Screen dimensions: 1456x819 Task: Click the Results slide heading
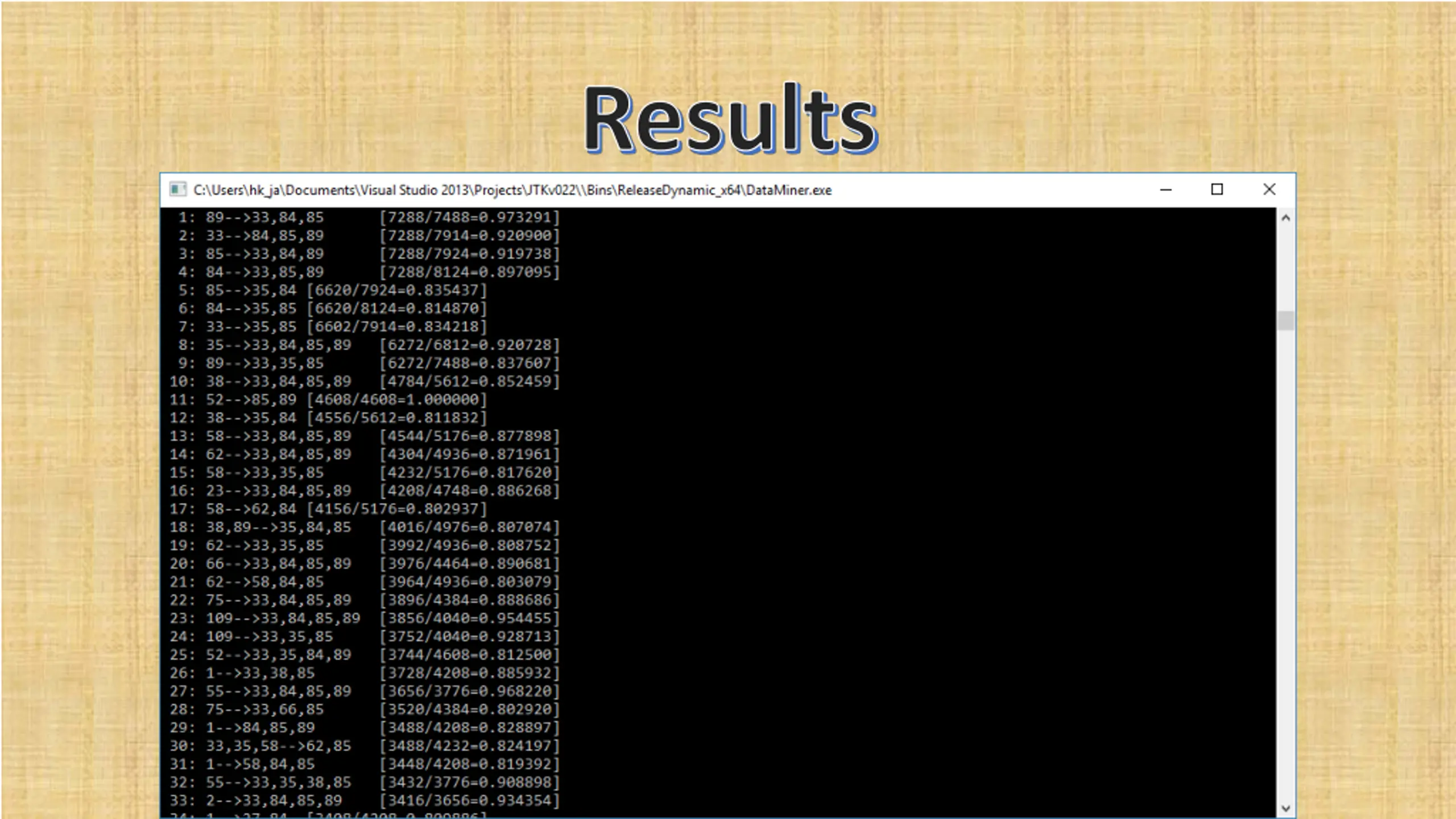tap(731, 119)
